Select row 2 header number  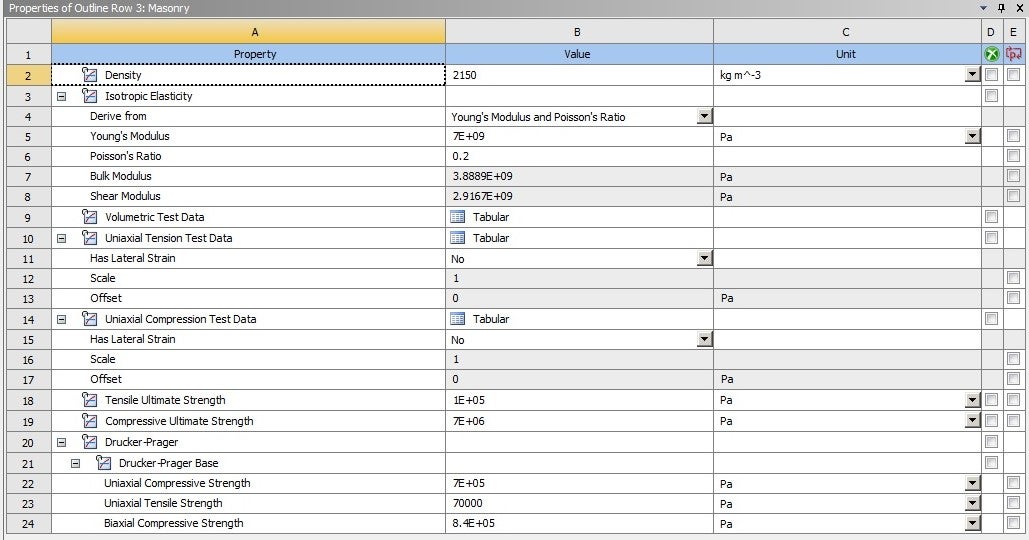[x=28, y=75]
